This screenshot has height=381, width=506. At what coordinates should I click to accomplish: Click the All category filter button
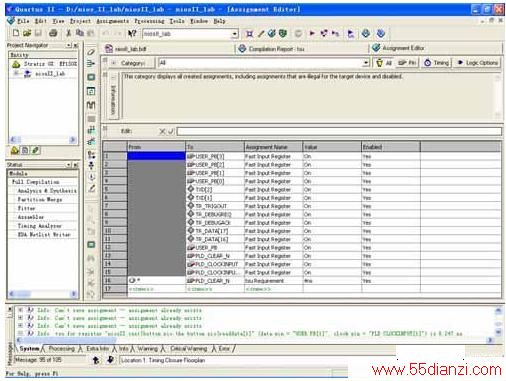(x=384, y=63)
